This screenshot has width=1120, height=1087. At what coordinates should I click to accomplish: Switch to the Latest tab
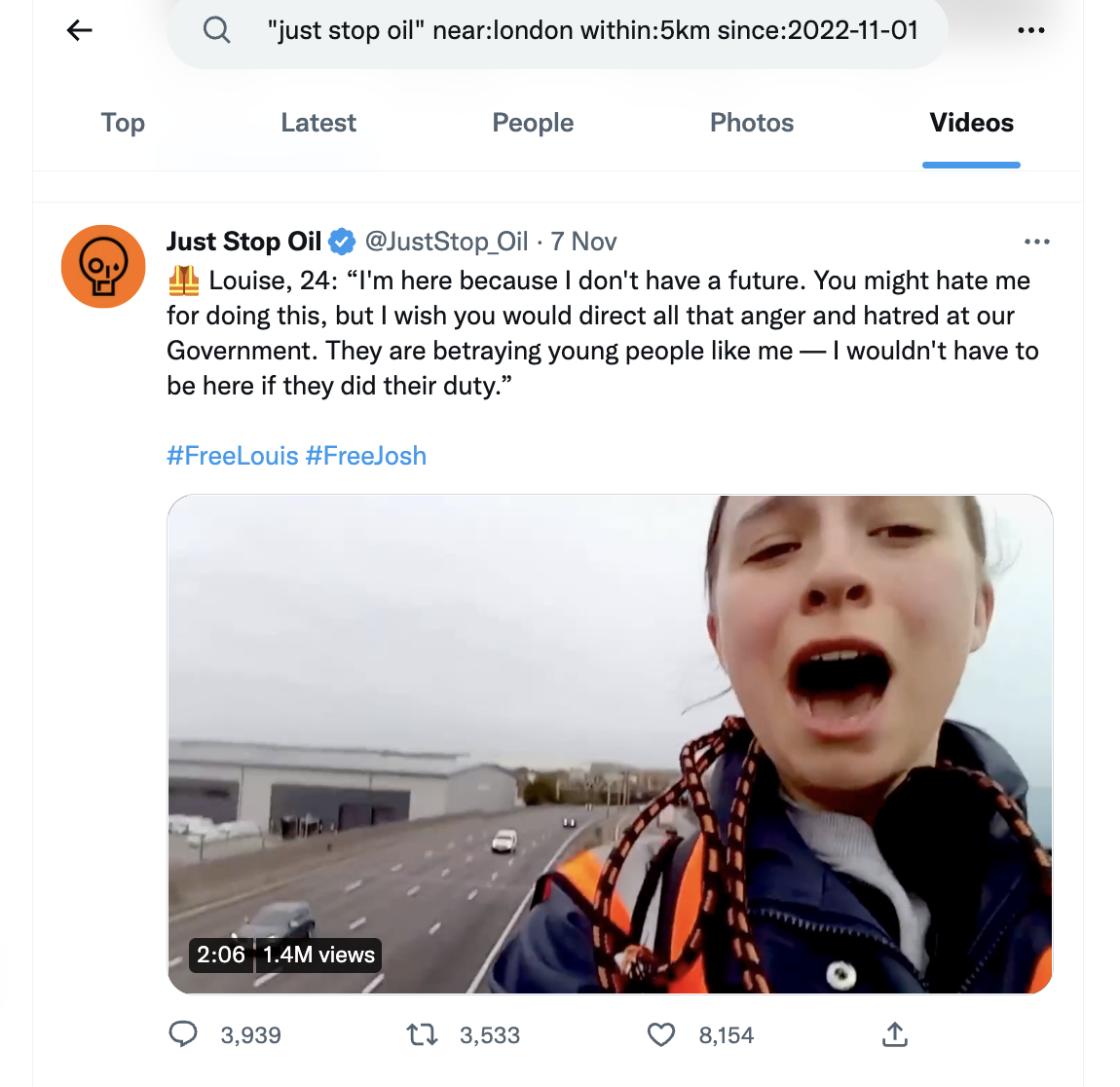pyautogui.click(x=318, y=123)
